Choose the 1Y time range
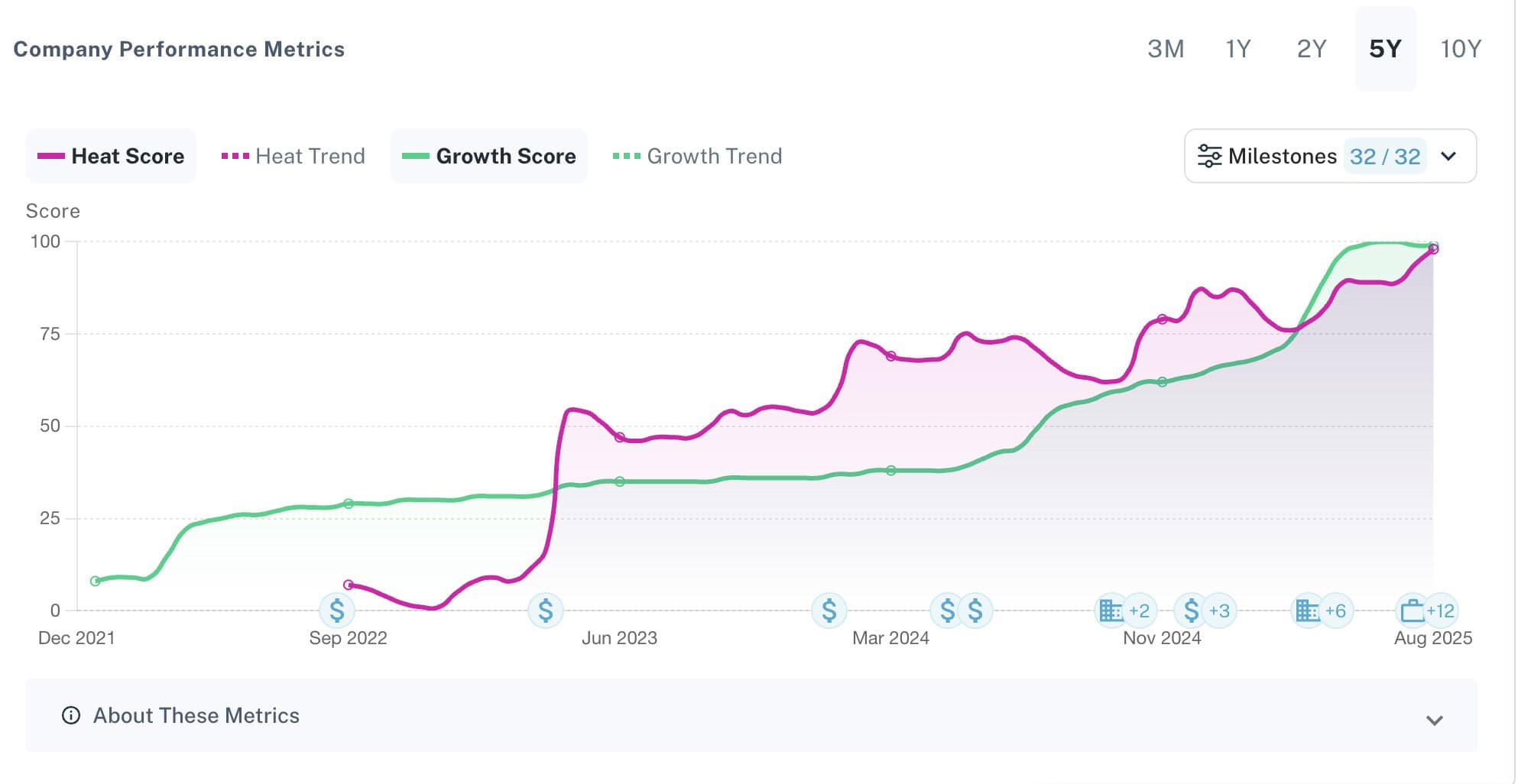Viewport: 1518px width, 784px height. point(1238,49)
